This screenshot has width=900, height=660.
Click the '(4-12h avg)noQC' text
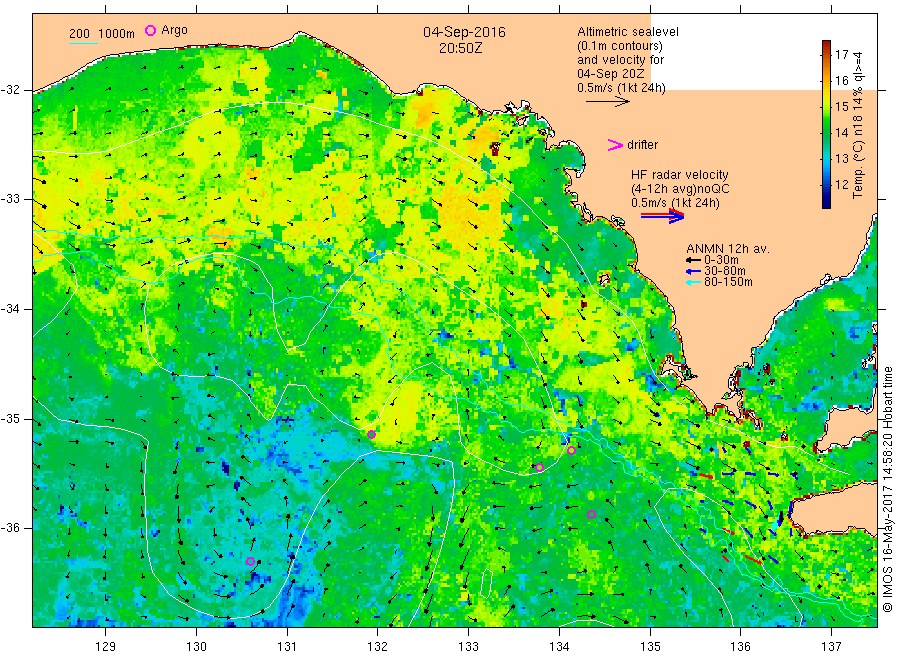[680, 189]
